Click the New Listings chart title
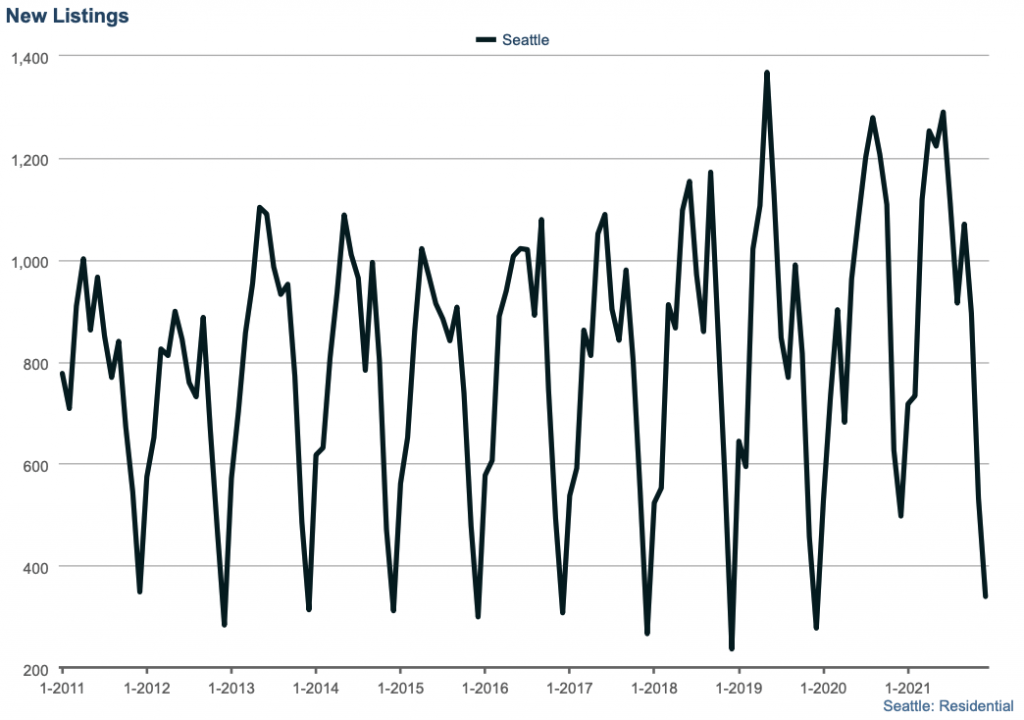Viewport: 1024px width, 720px height. [67, 16]
